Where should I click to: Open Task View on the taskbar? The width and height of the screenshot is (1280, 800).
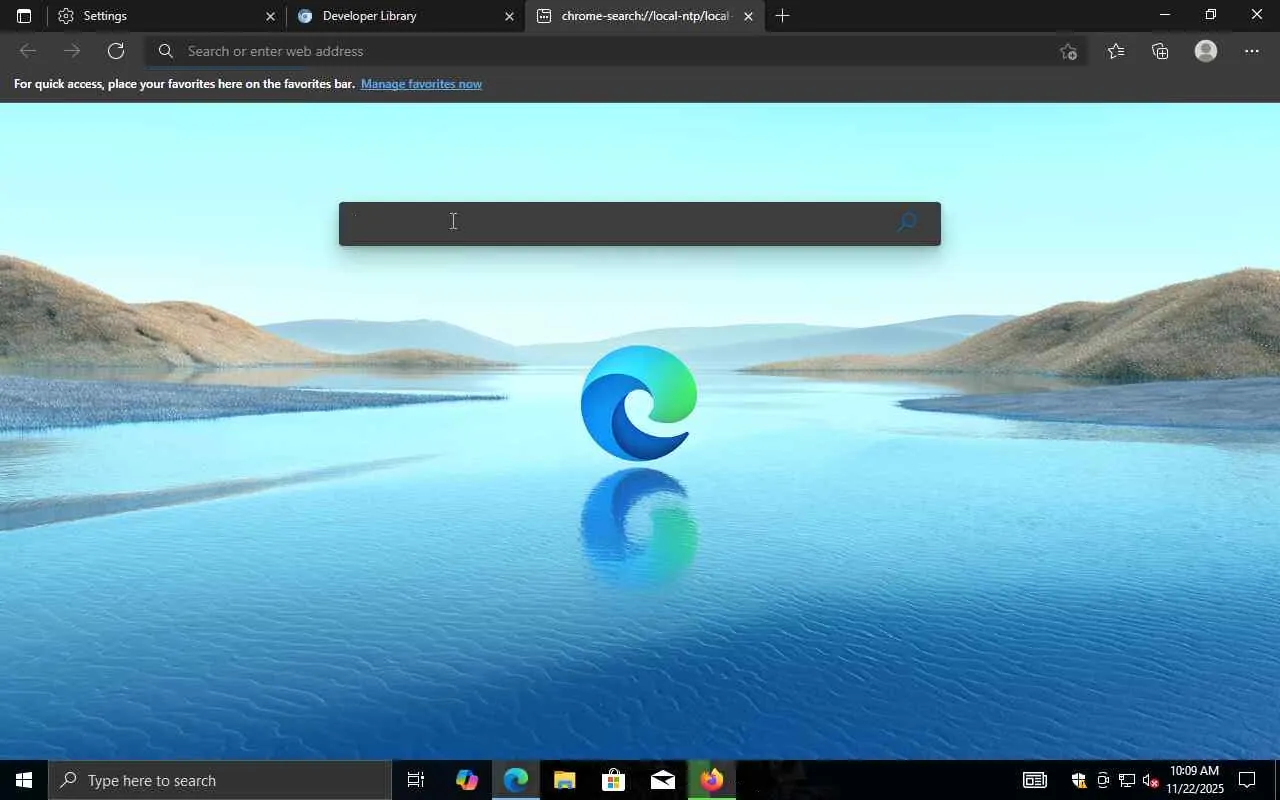415,780
